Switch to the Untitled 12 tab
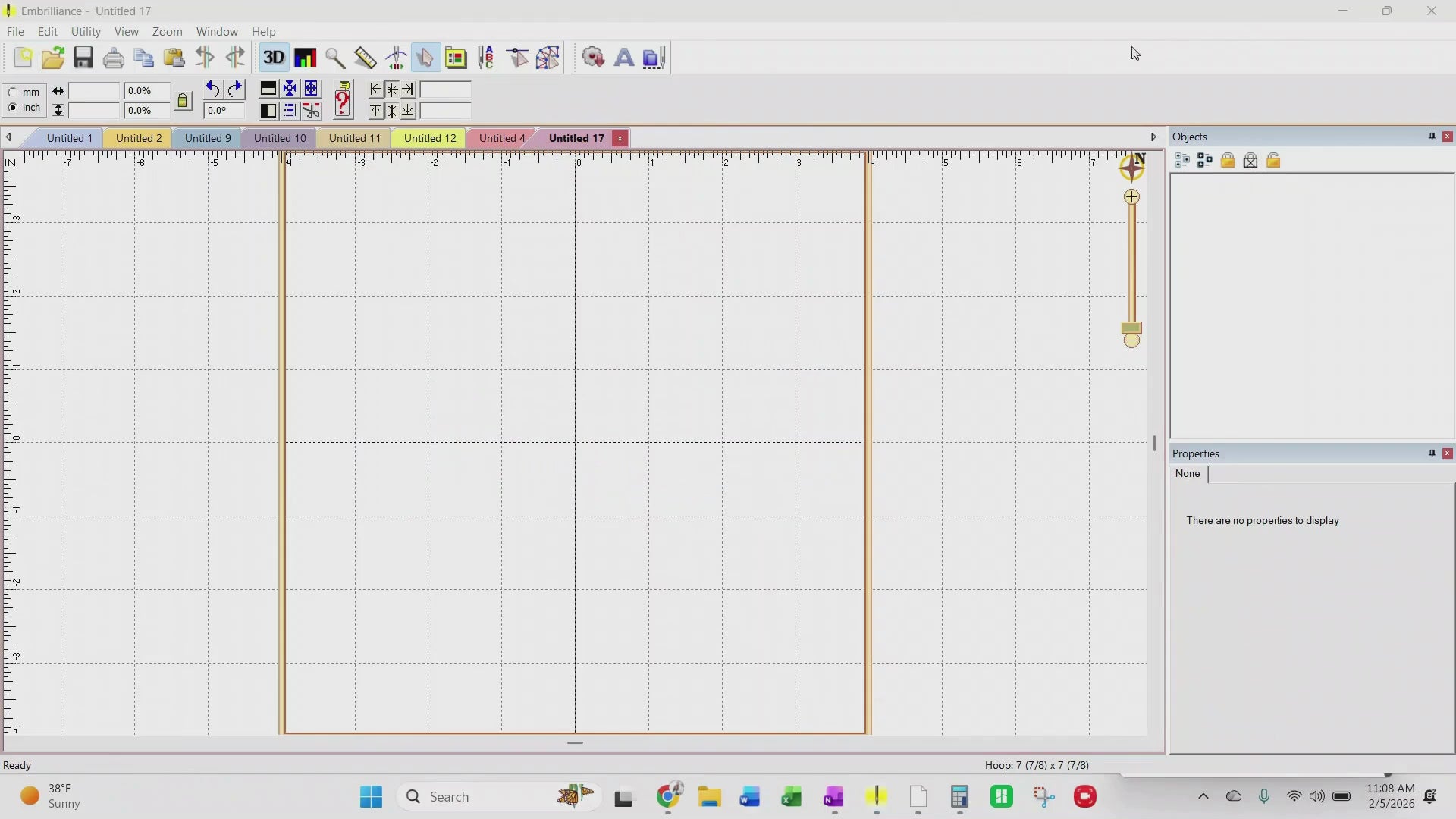 pos(430,138)
